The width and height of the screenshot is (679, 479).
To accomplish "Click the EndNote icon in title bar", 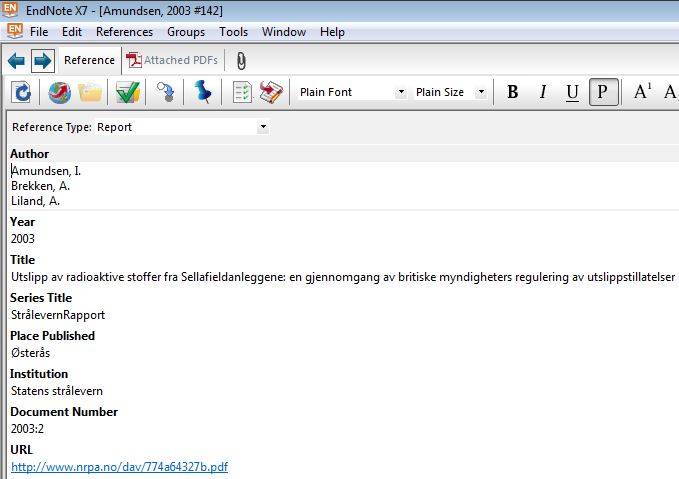I will 10,10.
